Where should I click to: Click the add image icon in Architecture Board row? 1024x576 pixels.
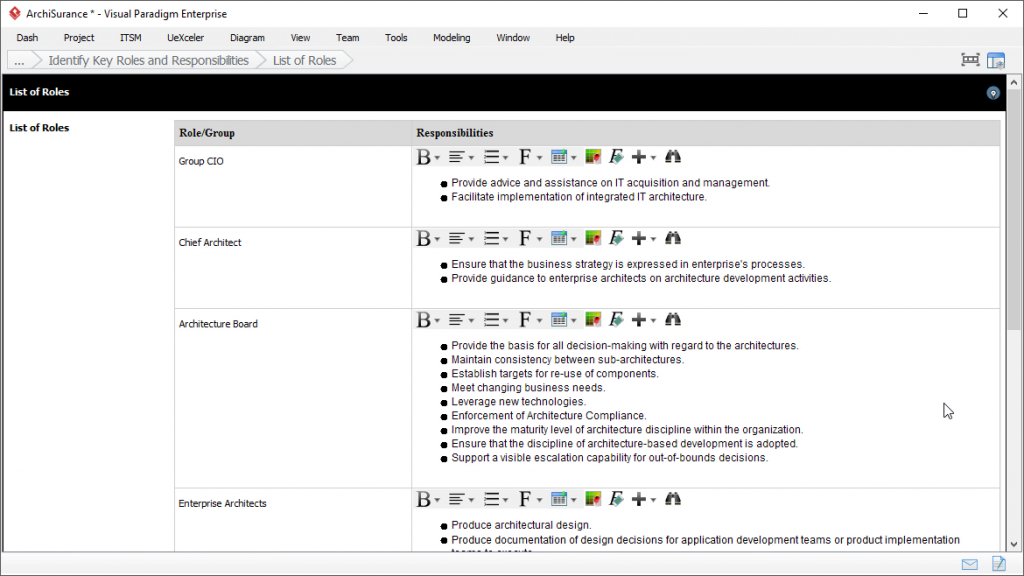point(593,320)
